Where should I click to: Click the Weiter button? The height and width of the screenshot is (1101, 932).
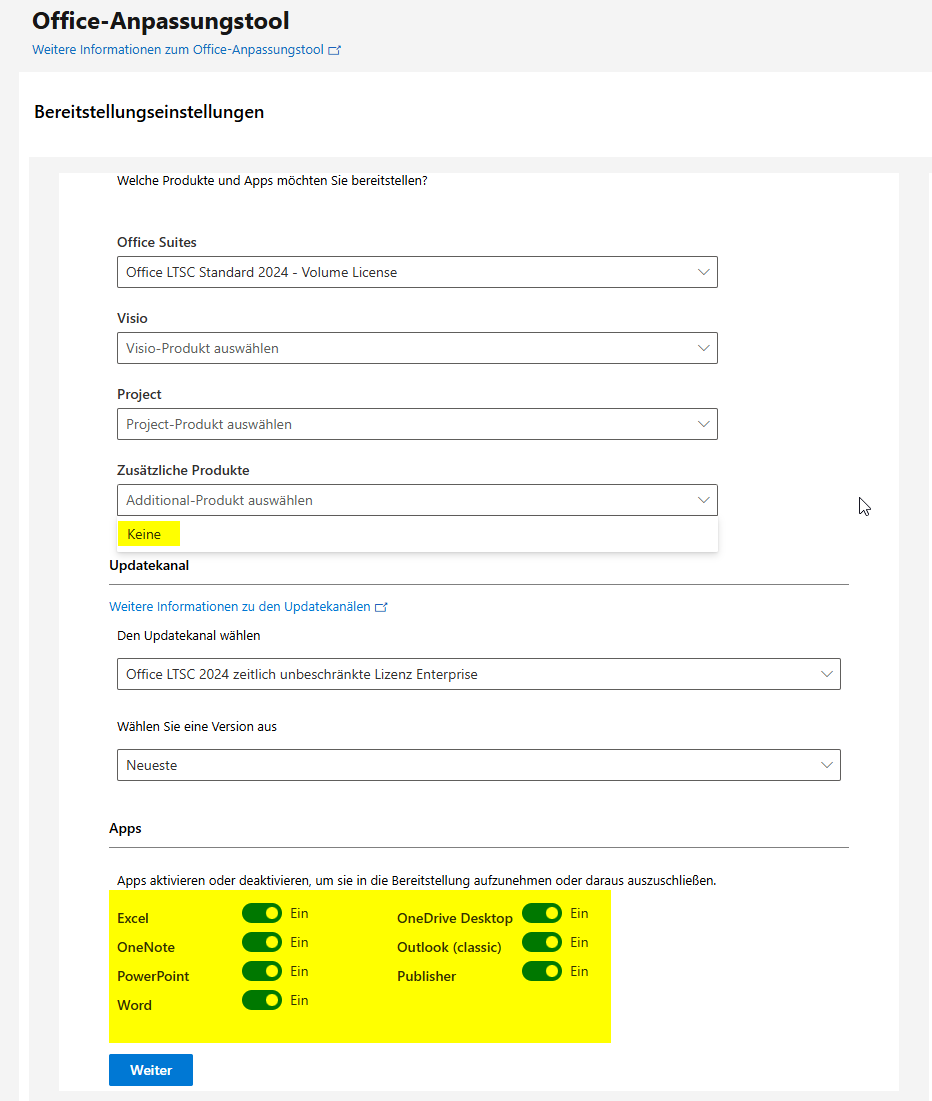point(151,1070)
